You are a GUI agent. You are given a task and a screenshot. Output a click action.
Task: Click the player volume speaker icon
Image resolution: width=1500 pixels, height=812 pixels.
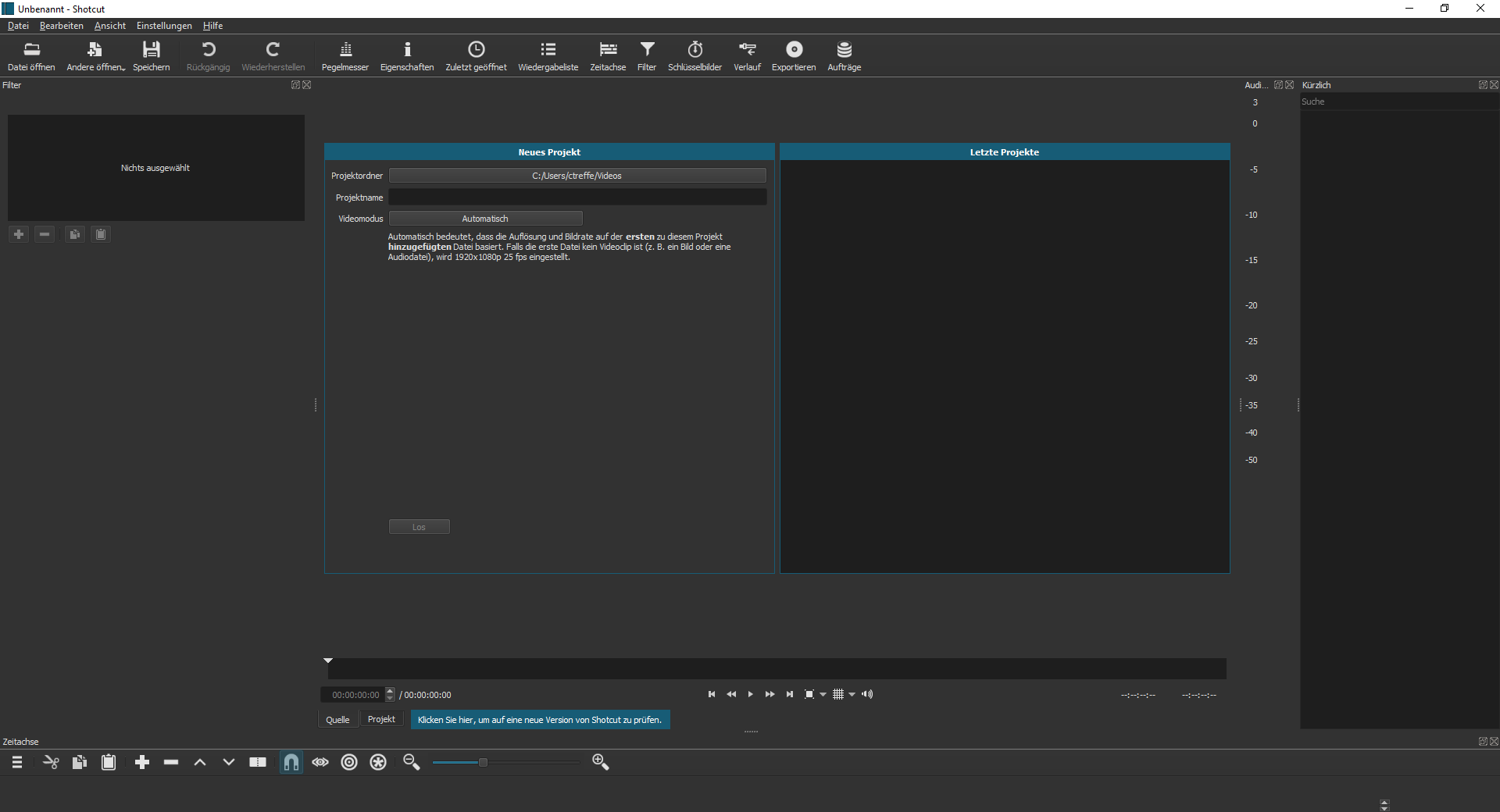pyautogui.click(x=867, y=694)
